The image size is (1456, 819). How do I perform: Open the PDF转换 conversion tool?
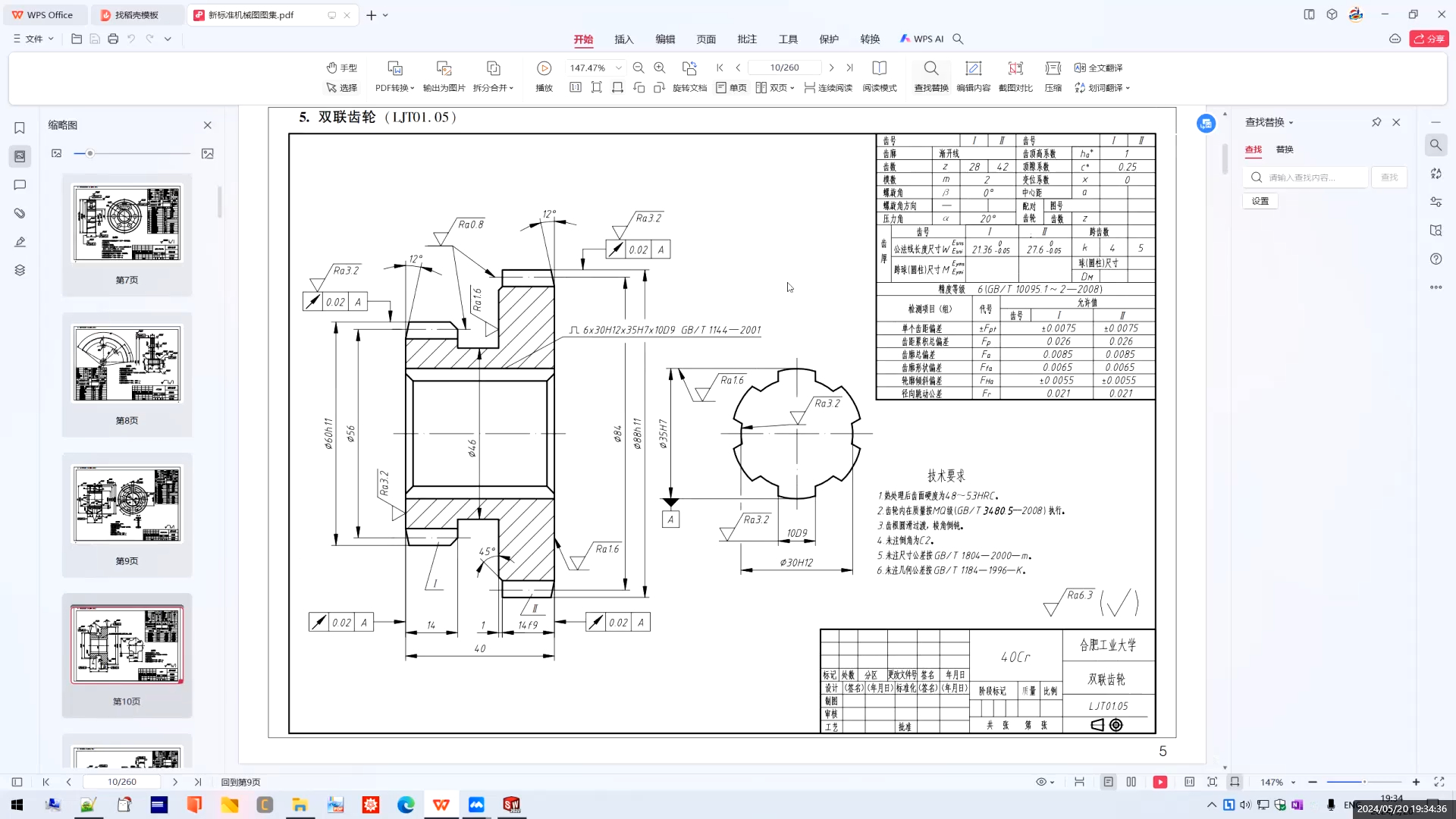point(394,76)
